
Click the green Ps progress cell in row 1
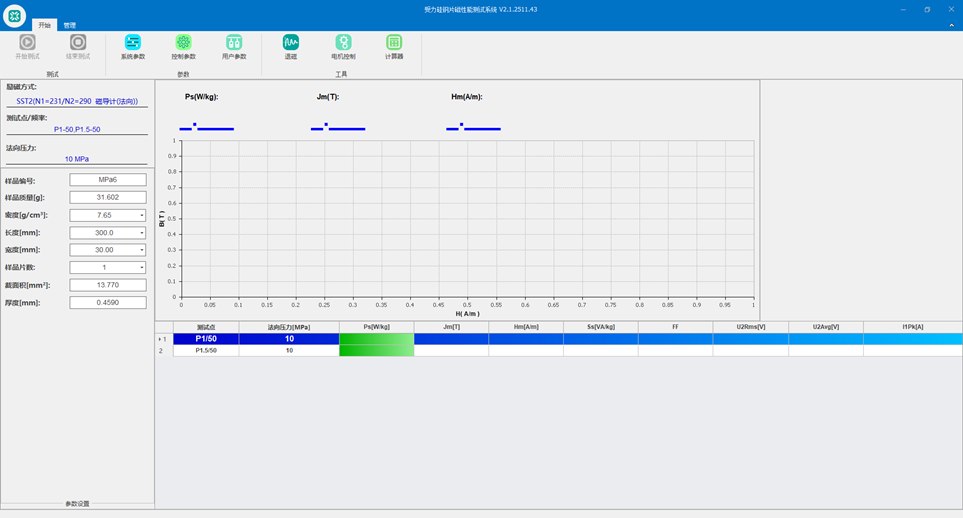pos(376,339)
